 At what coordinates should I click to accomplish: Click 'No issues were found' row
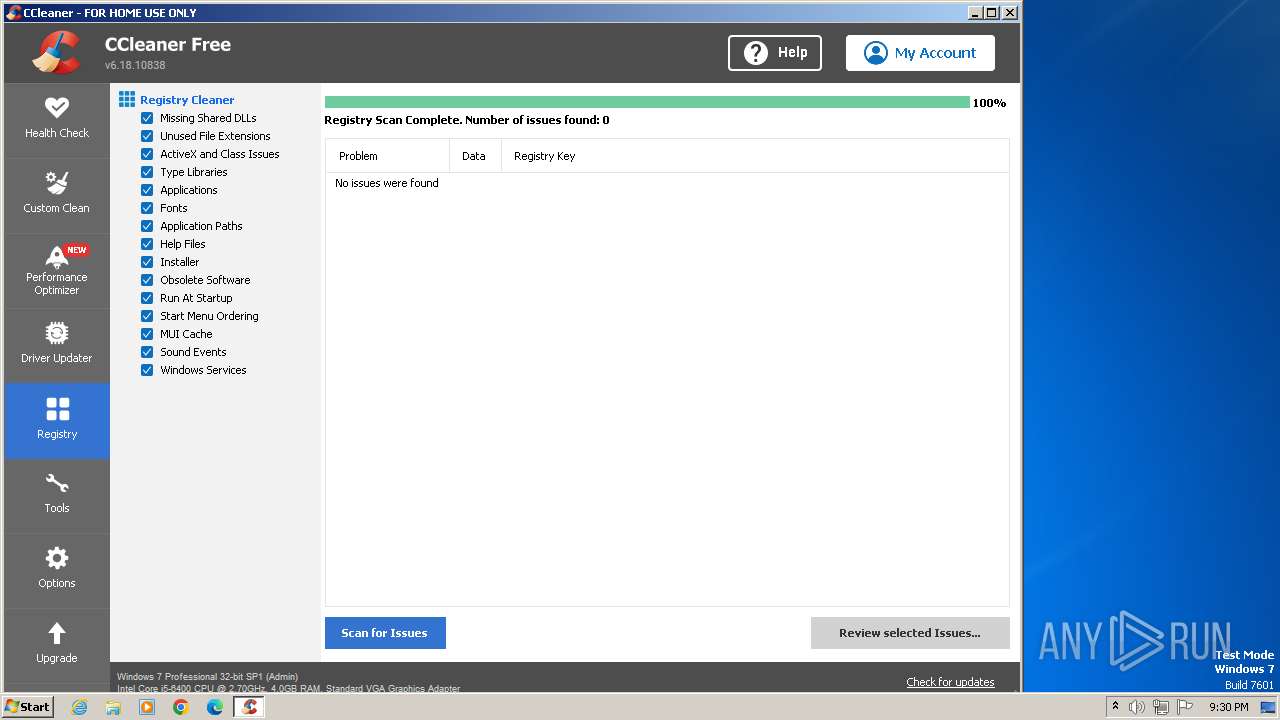point(667,183)
